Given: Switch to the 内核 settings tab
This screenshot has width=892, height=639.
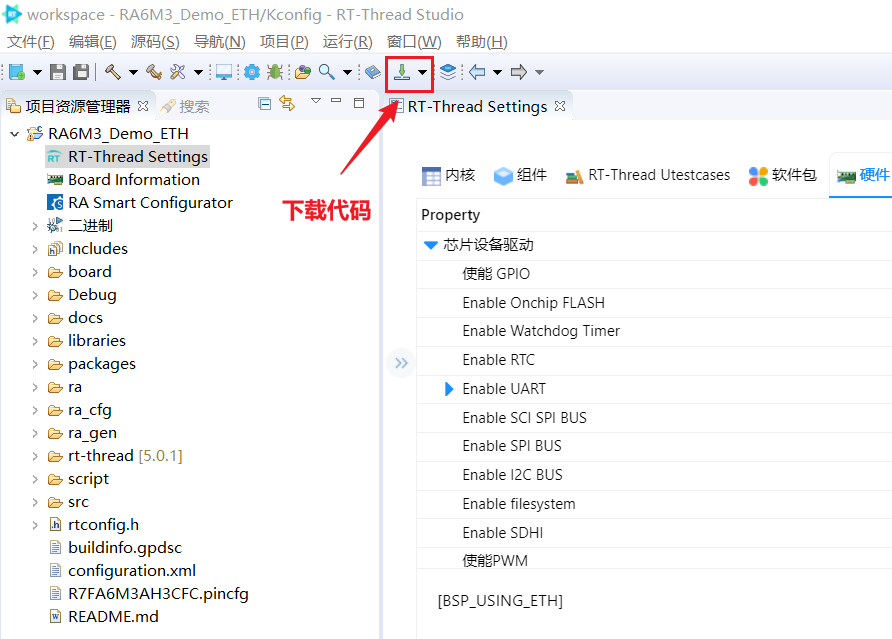Looking at the screenshot, I should [x=448, y=176].
